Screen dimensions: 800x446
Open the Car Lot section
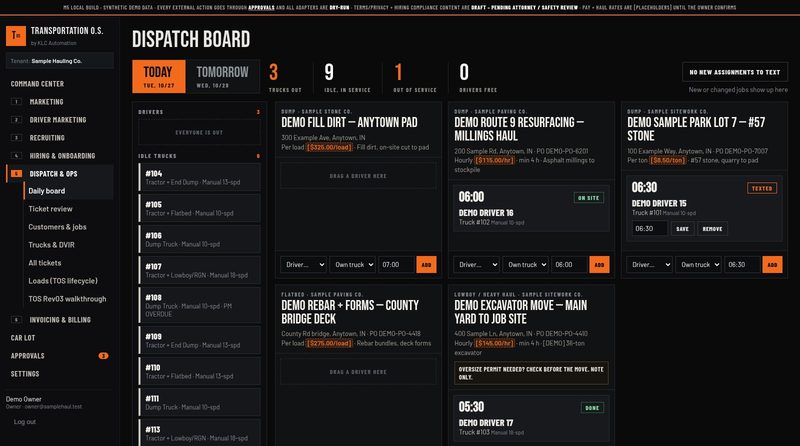[23, 338]
